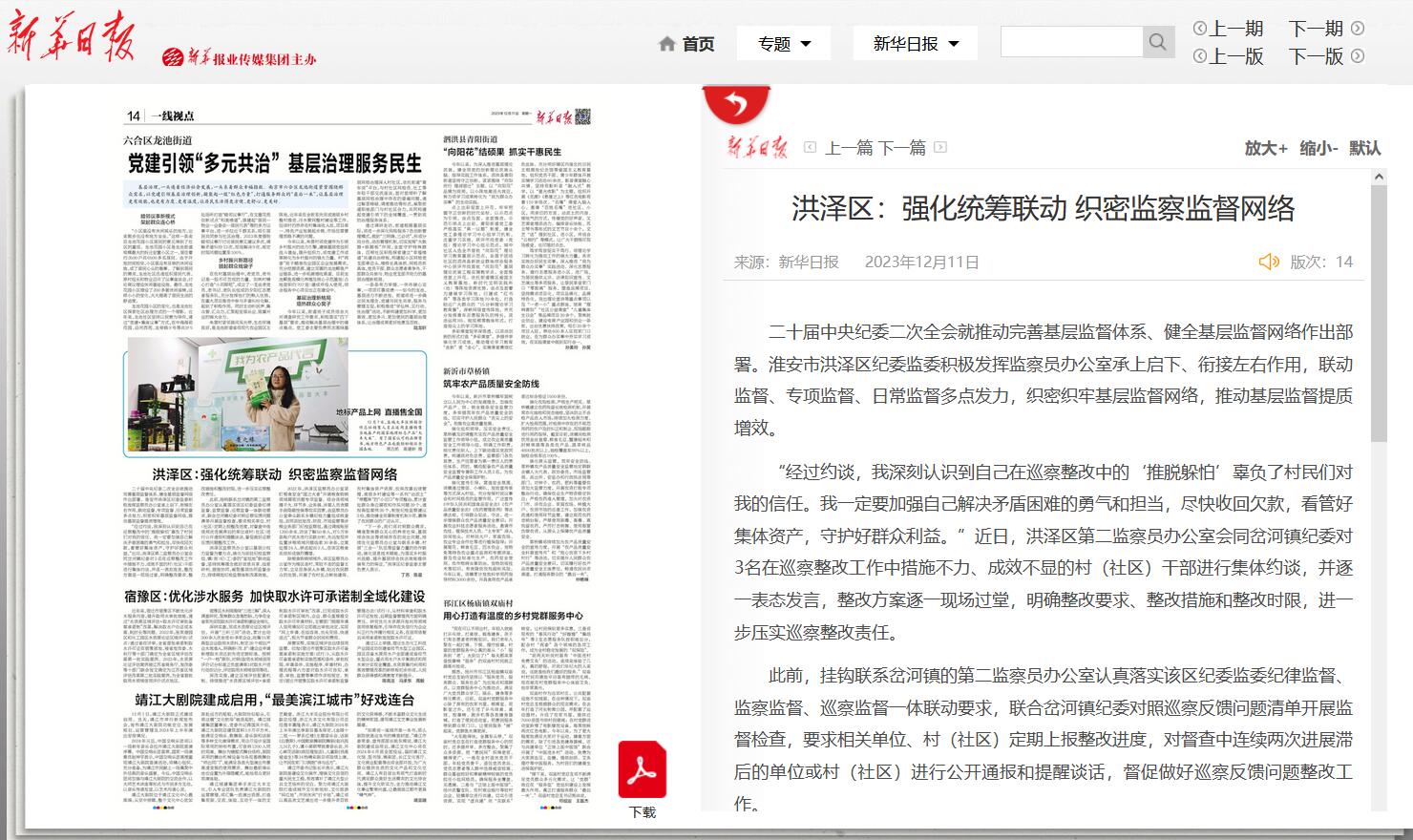The width and height of the screenshot is (1413, 840).
Task: Go to 下一版 next page
Action: [x=1317, y=56]
